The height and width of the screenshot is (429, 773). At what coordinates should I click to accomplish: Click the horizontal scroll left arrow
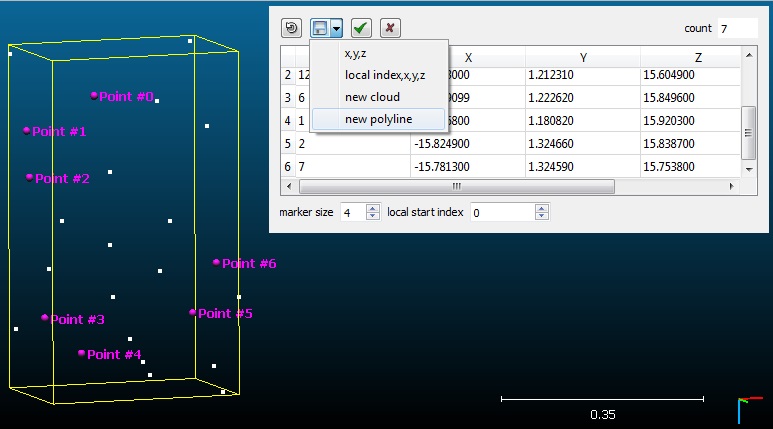pyautogui.click(x=289, y=186)
